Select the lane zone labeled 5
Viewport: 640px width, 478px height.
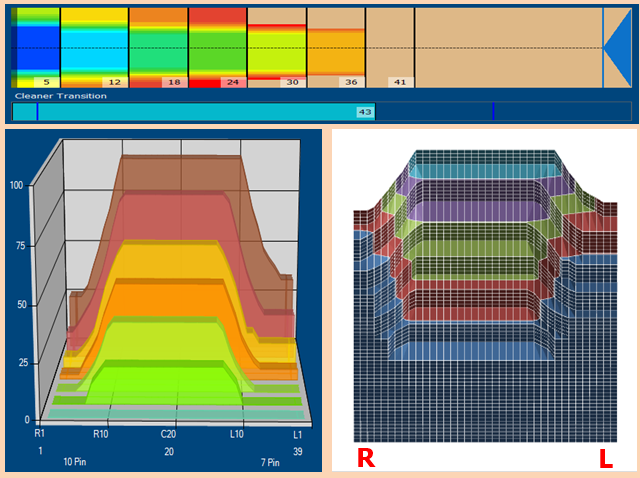point(36,47)
